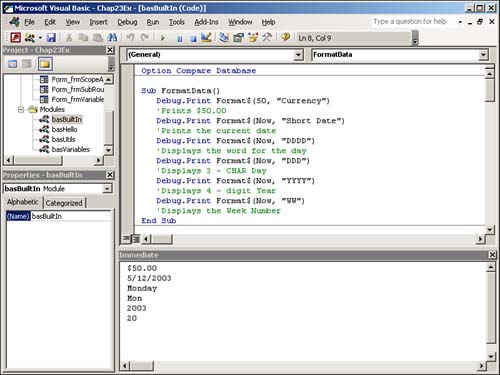
Task: Click the Toolbox hammer-and-wrench icon
Action: (x=267, y=38)
